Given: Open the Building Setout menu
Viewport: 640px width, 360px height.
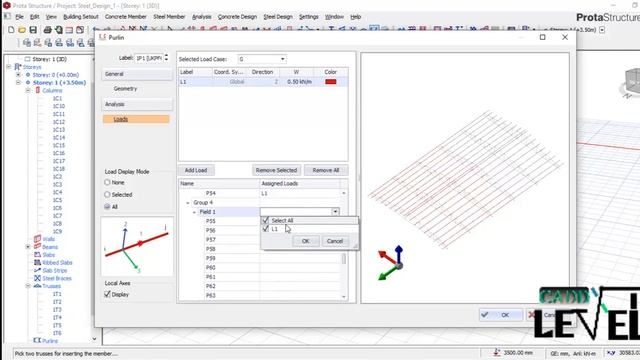Looking at the screenshot, I should click(81, 17).
